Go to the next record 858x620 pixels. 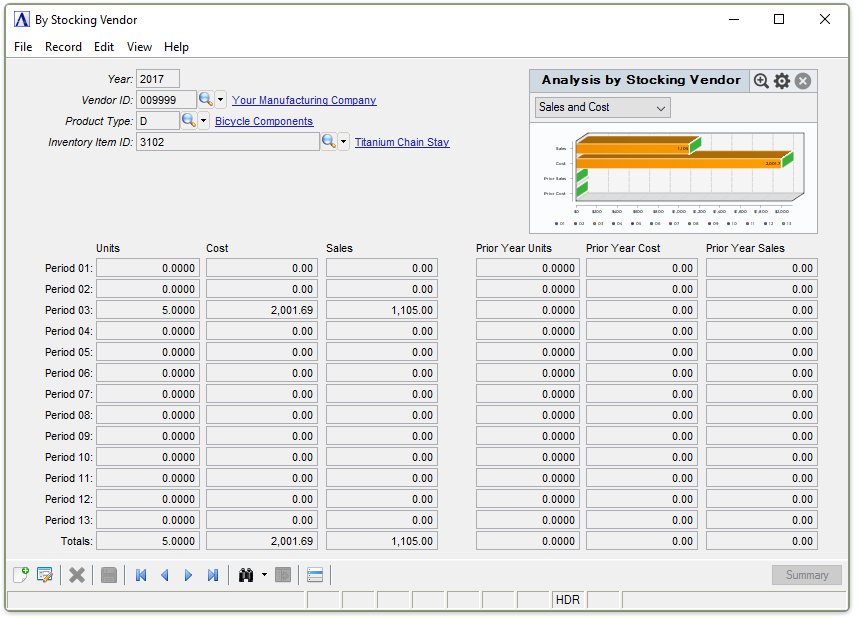coord(189,575)
